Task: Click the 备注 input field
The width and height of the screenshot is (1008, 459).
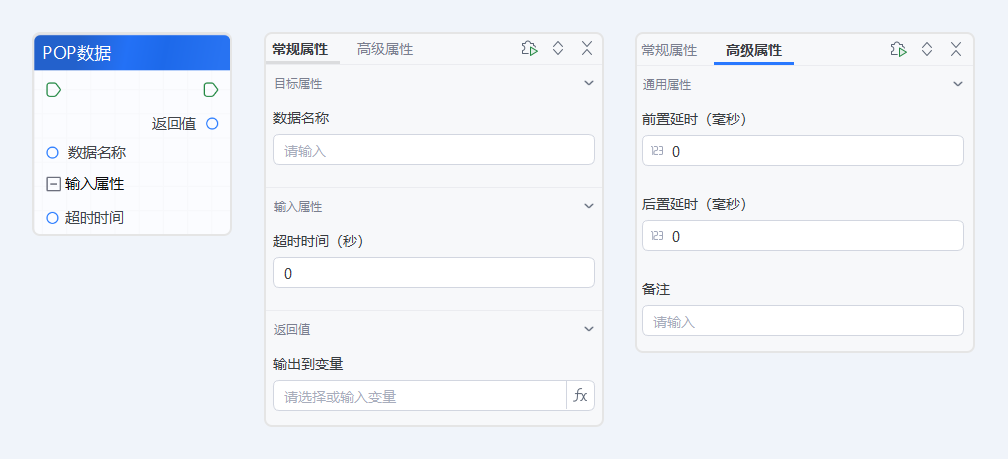Action: (x=803, y=321)
